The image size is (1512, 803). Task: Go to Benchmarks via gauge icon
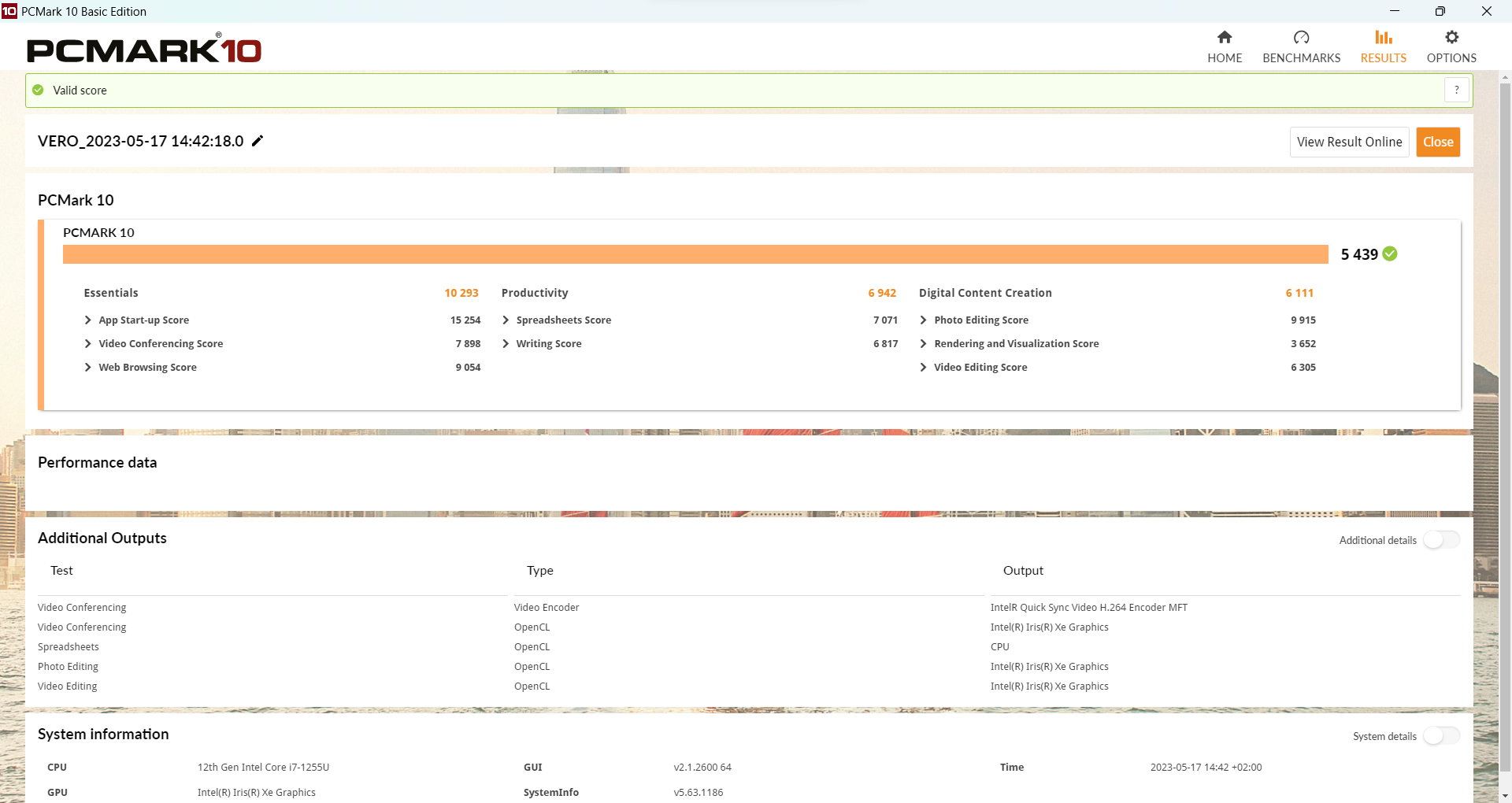click(1301, 38)
